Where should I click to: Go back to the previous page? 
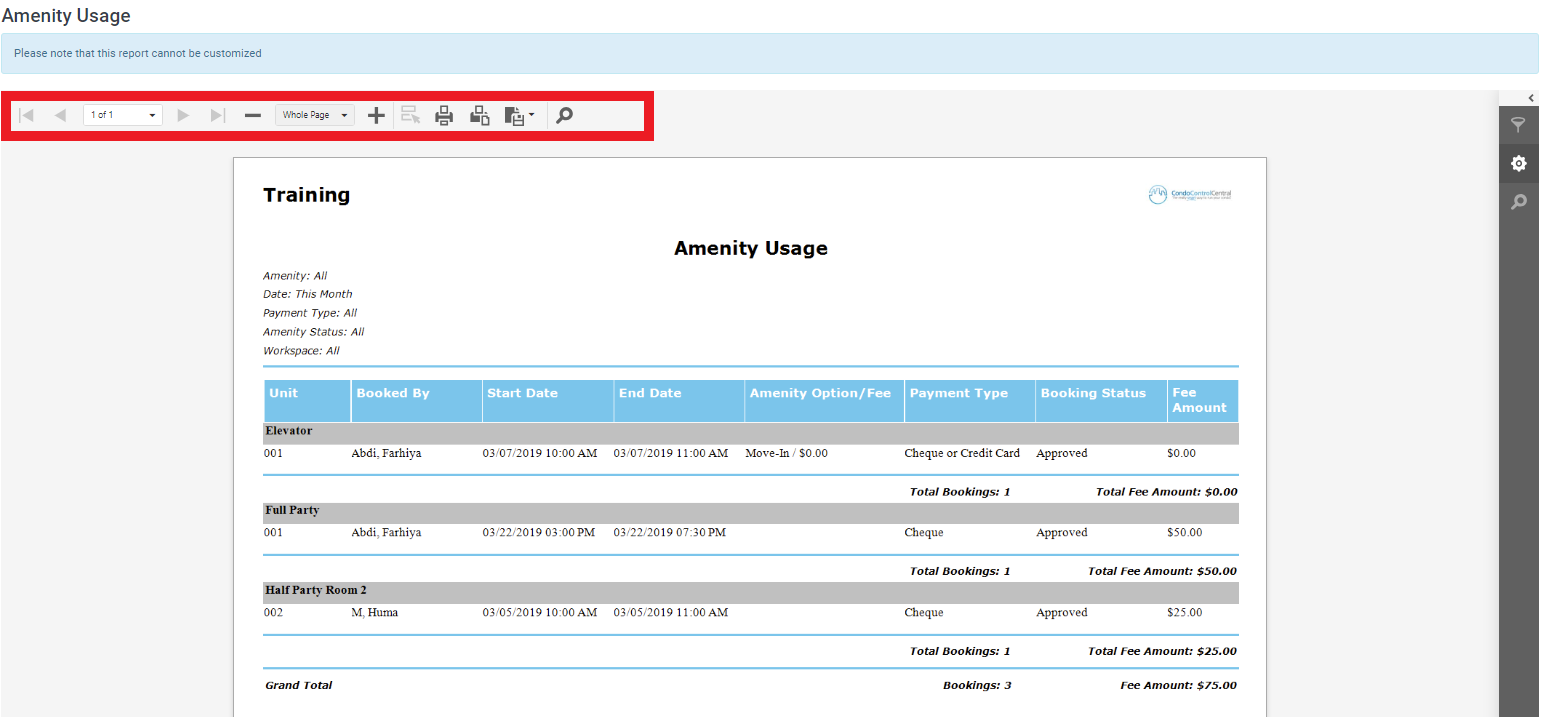pos(60,115)
